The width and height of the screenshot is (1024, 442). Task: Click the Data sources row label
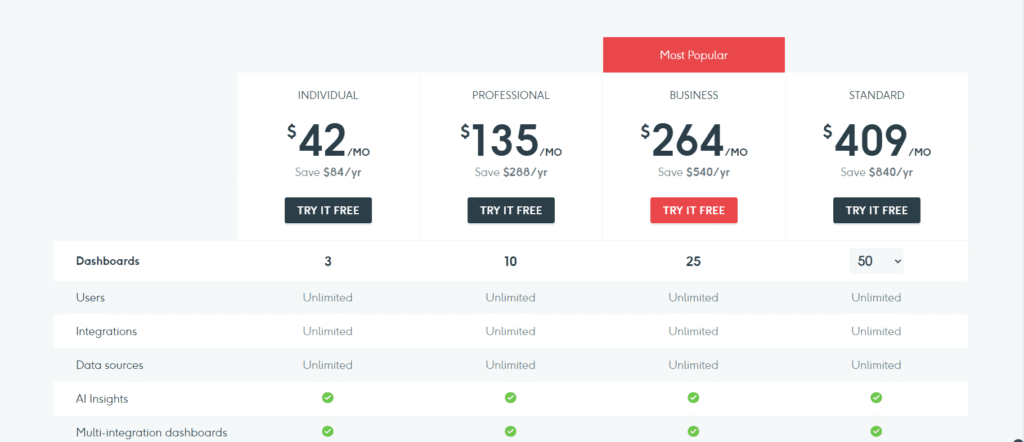[x=114, y=365]
